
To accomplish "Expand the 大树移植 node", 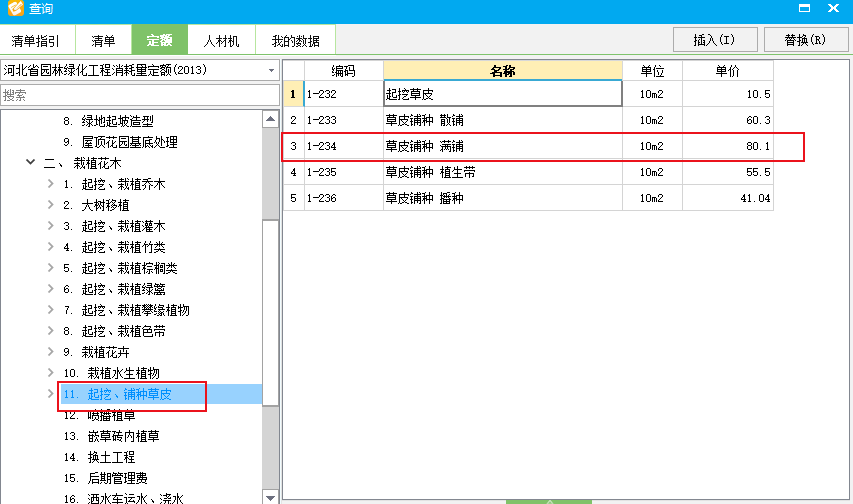I will 51,205.
